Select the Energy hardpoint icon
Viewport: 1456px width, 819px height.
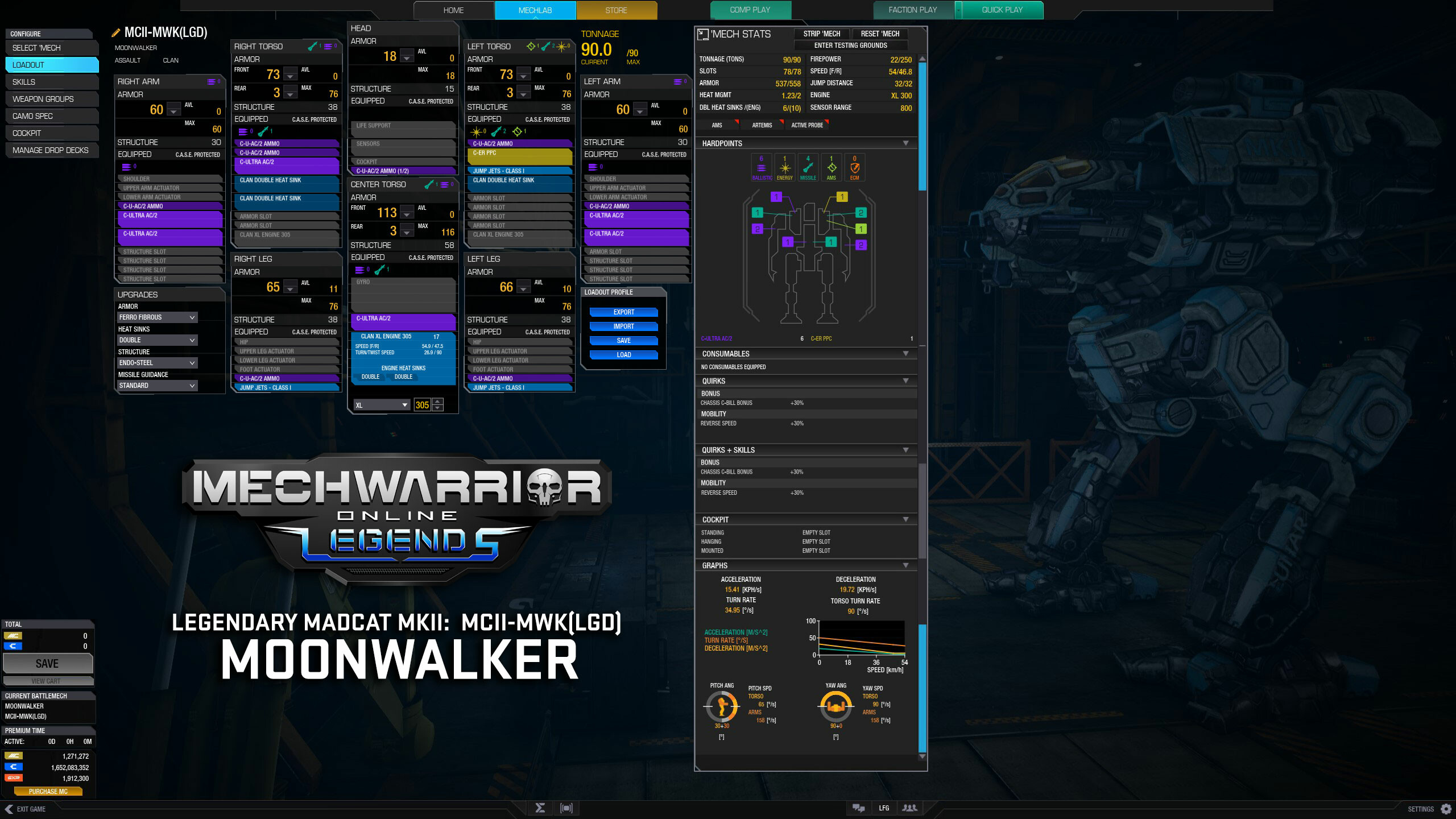click(x=785, y=167)
